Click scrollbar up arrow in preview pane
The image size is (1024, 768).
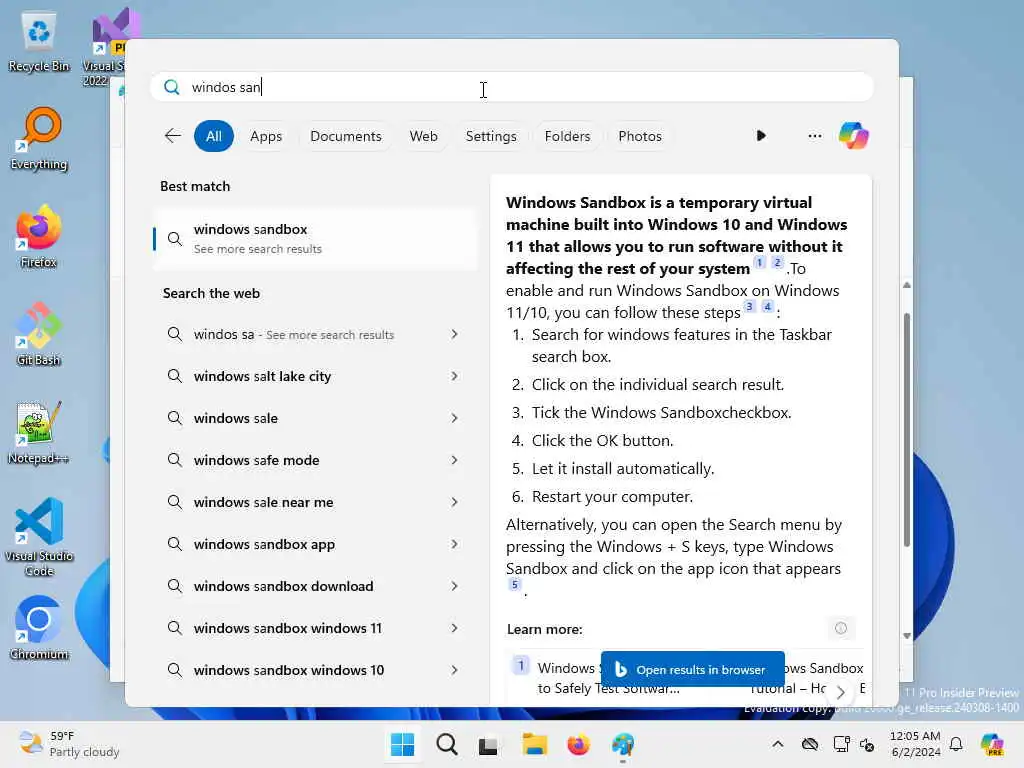[x=906, y=285]
